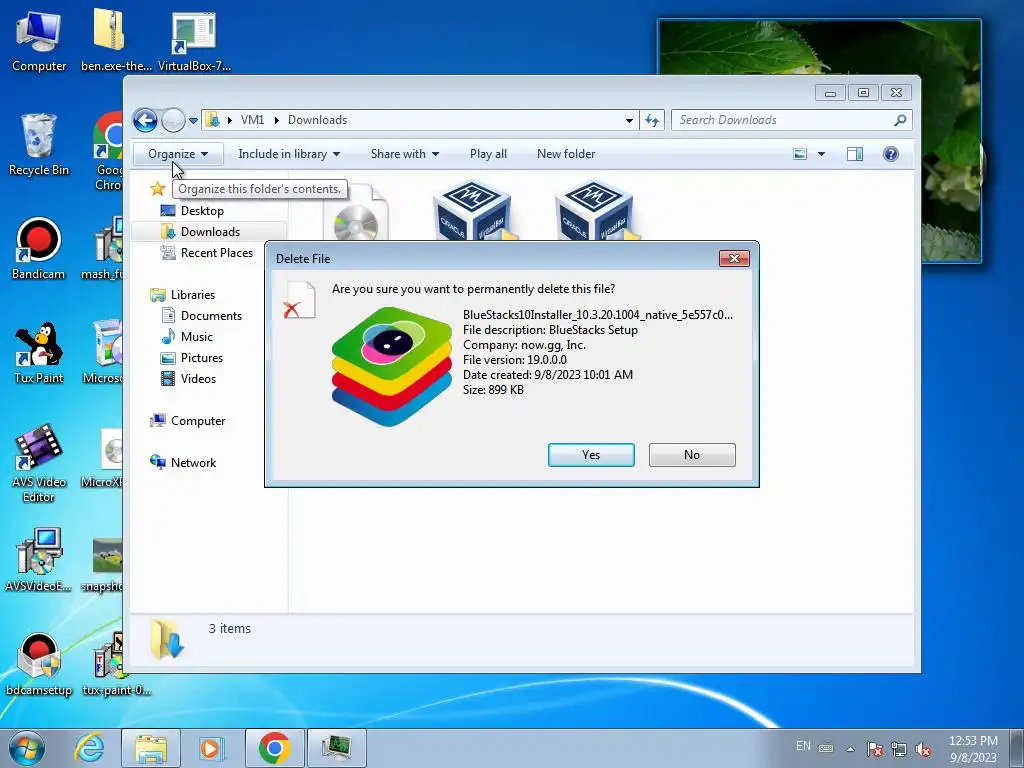Select Downloads in the address breadcrumb

(317, 120)
